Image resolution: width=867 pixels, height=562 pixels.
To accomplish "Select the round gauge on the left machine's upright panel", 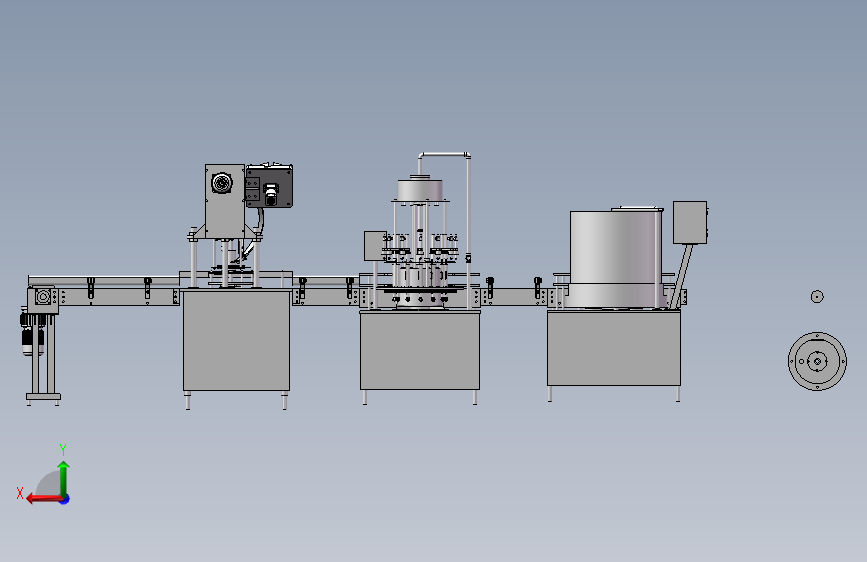I will (x=222, y=183).
